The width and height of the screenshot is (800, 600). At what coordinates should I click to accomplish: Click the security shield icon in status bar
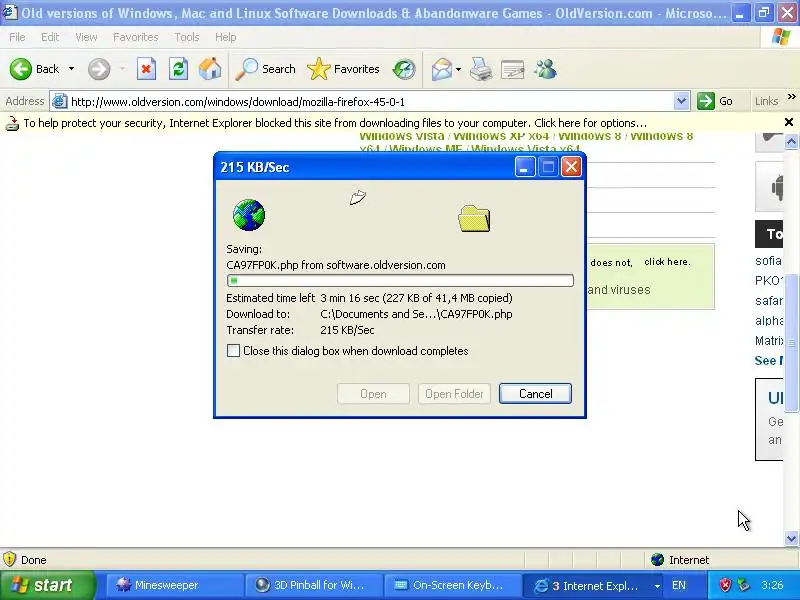9,560
